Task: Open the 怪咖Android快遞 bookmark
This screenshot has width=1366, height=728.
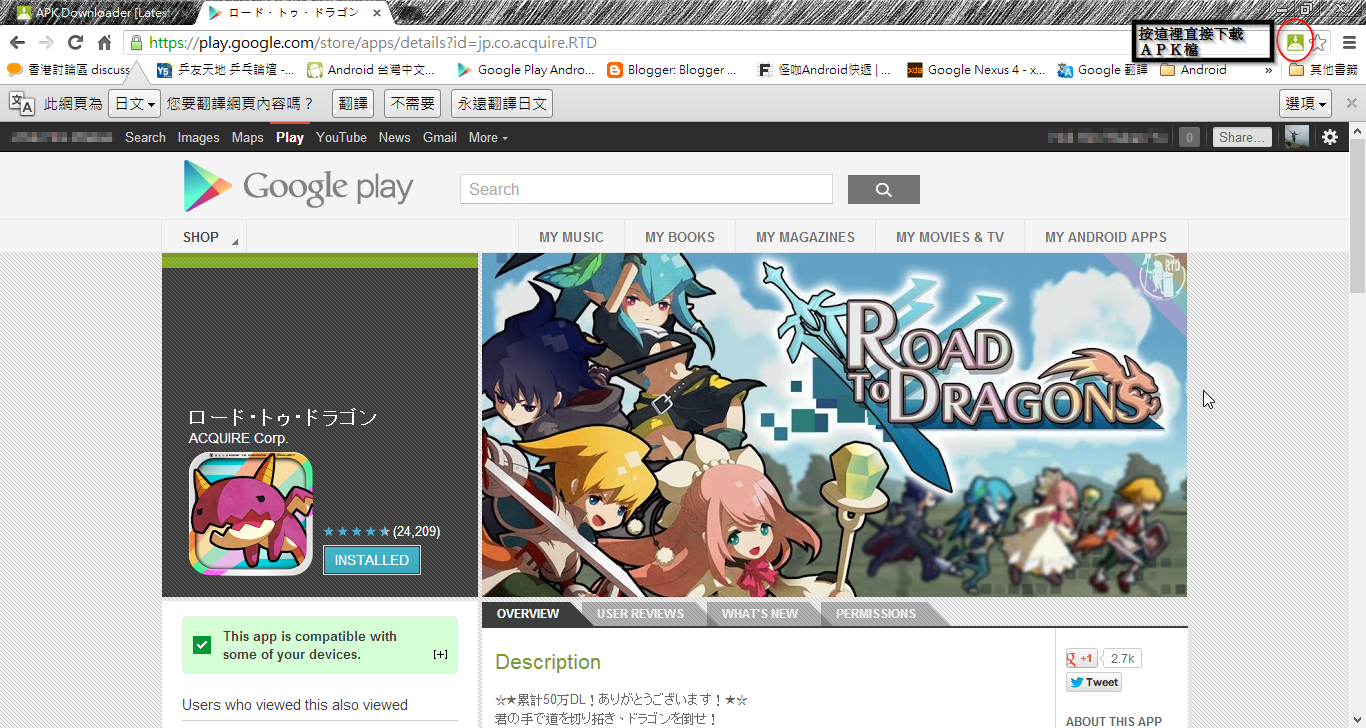Action: click(824, 70)
